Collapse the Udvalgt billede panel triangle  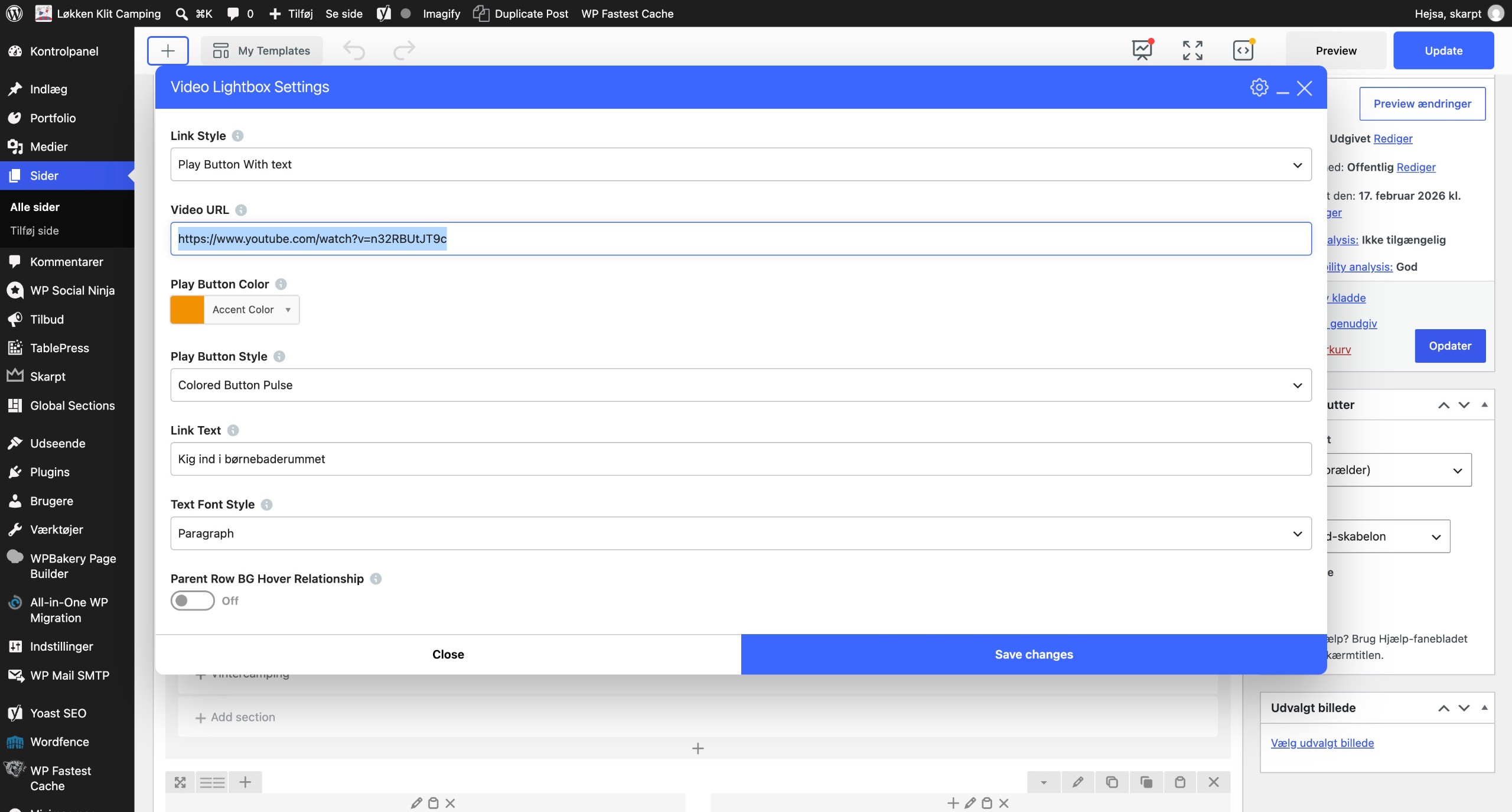[x=1484, y=707]
